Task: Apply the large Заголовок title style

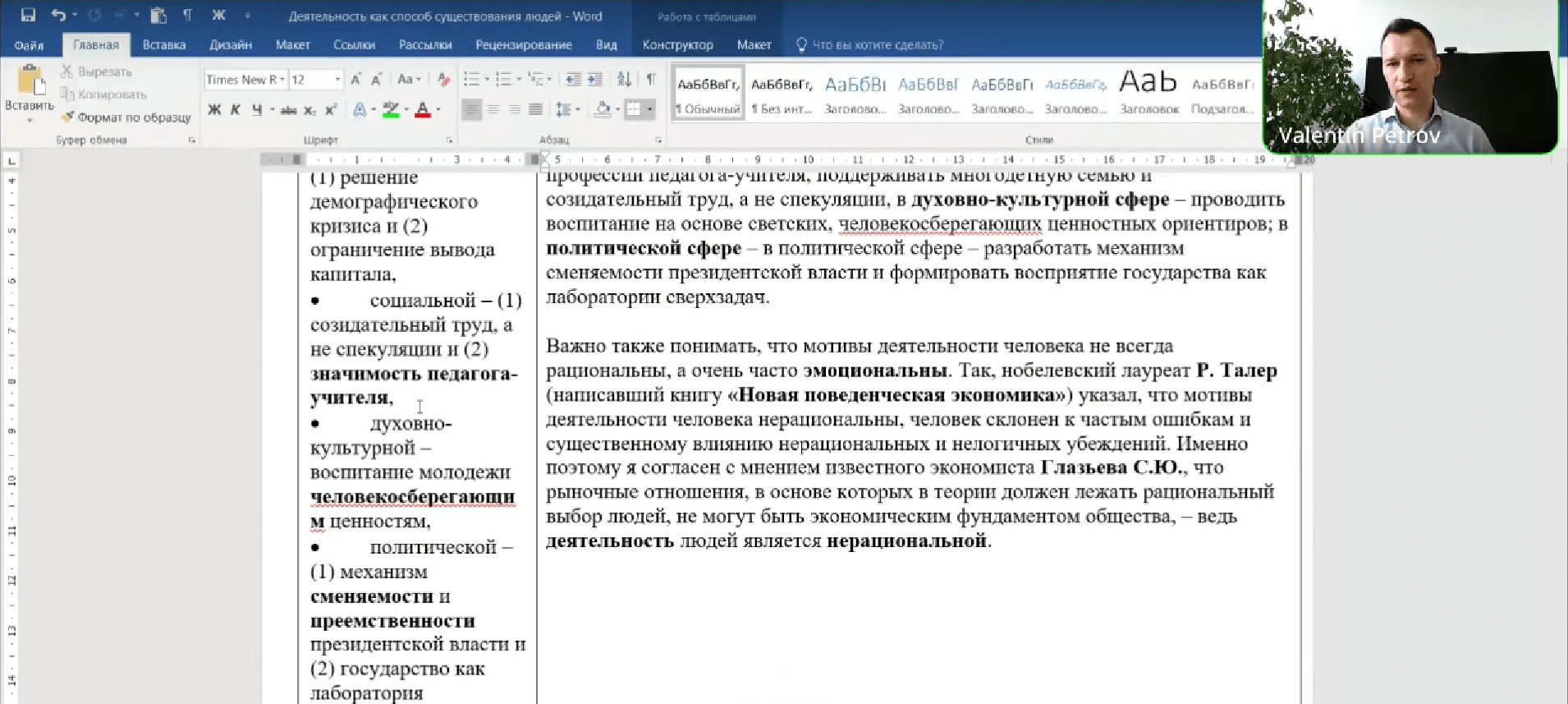Action: click(1149, 94)
